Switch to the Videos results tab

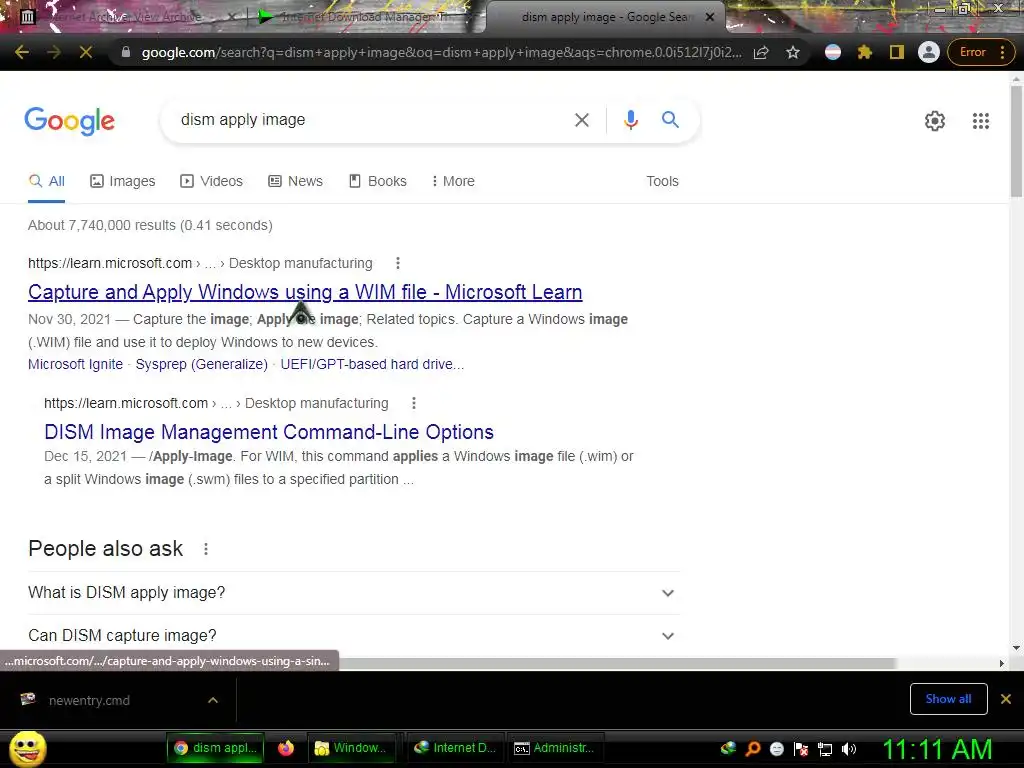tap(212, 182)
